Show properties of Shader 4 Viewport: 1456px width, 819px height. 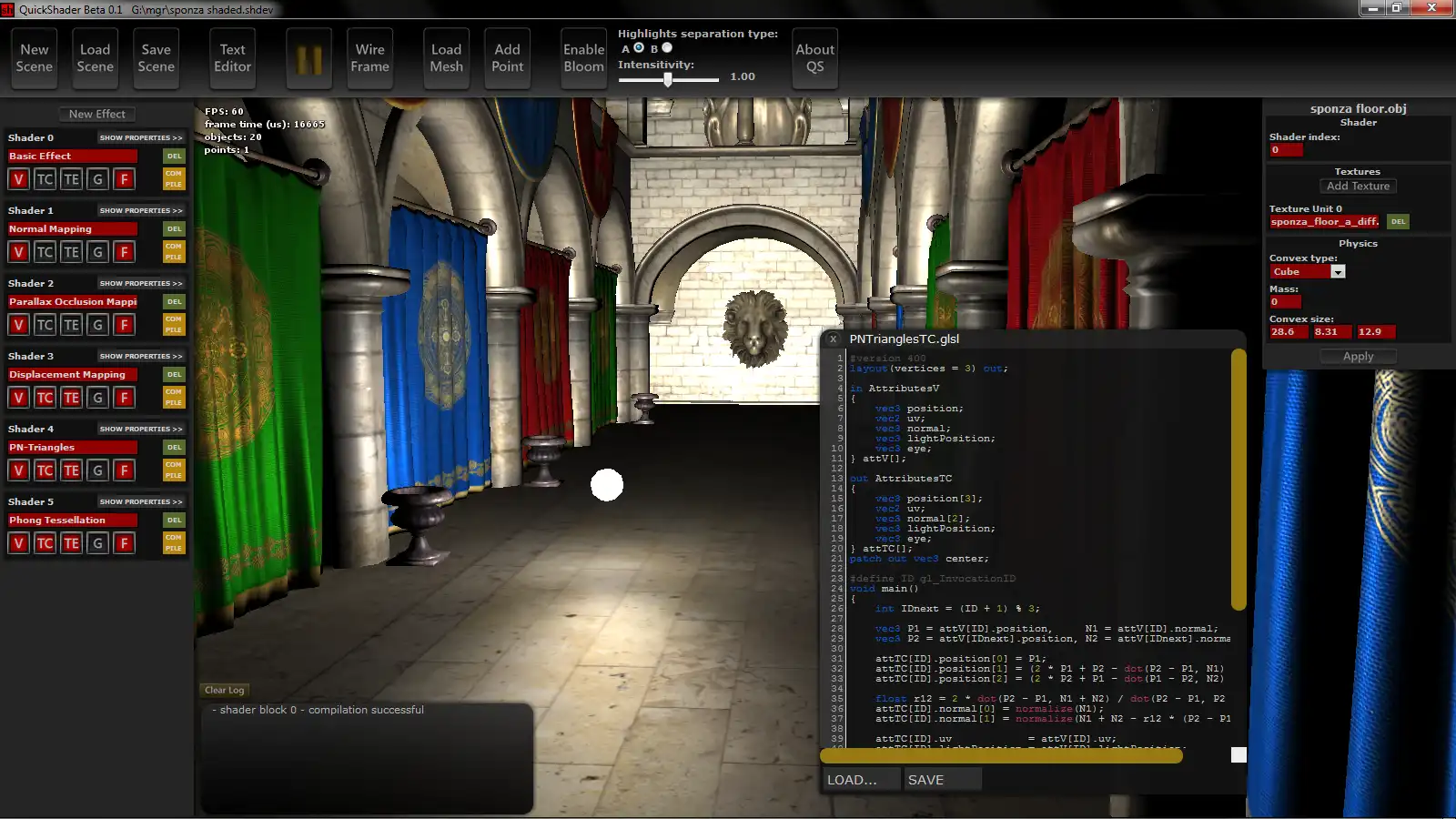141,430
